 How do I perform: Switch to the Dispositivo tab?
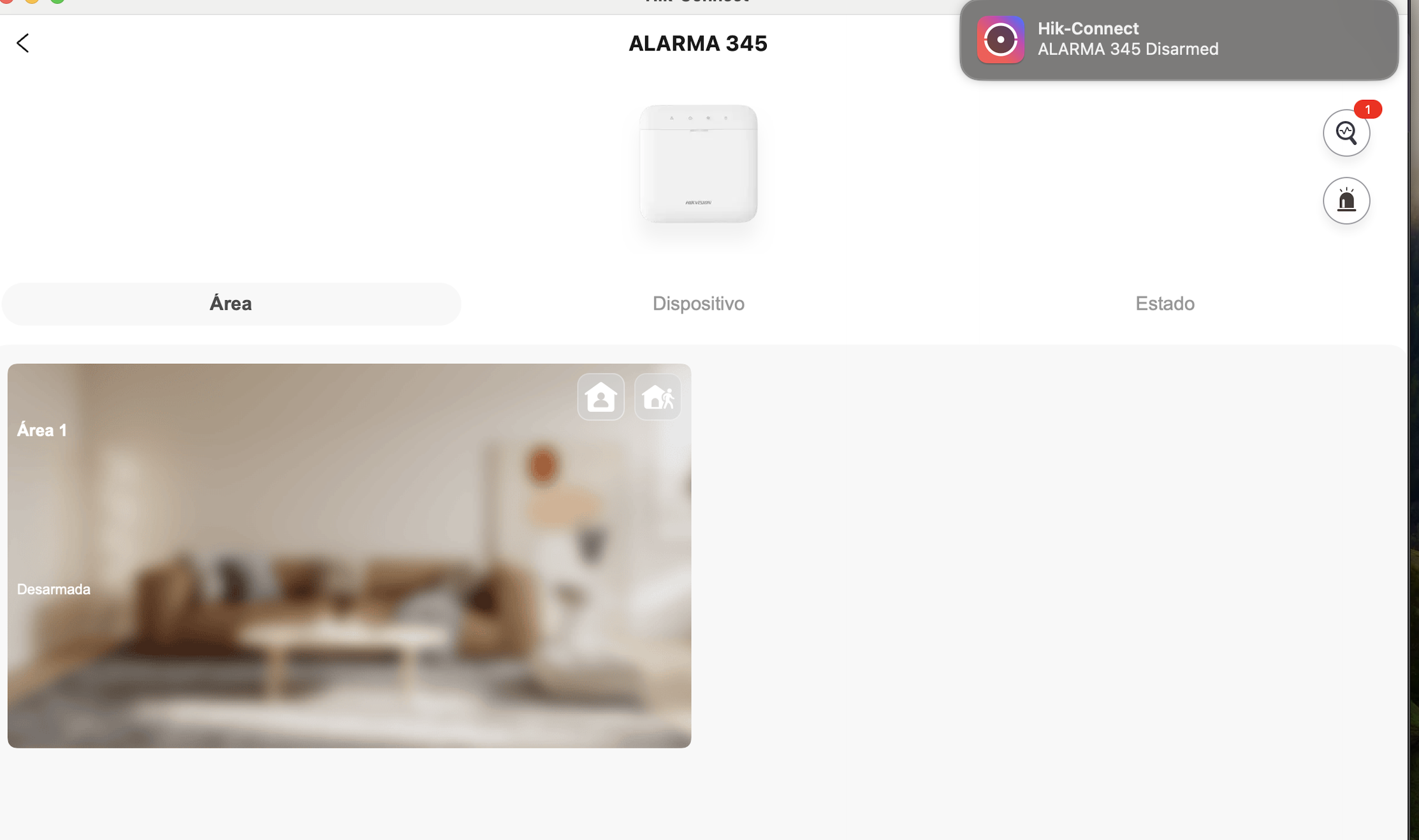click(698, 304)
